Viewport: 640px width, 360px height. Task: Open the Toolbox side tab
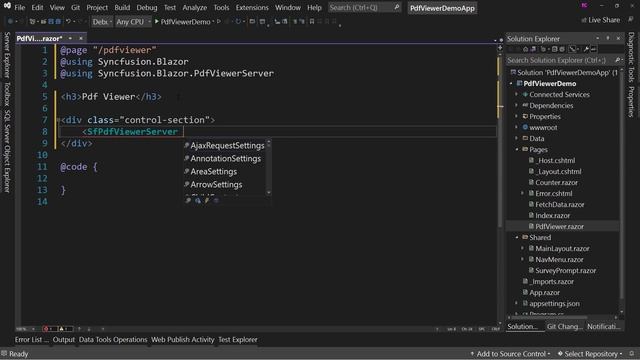point(7,93)
